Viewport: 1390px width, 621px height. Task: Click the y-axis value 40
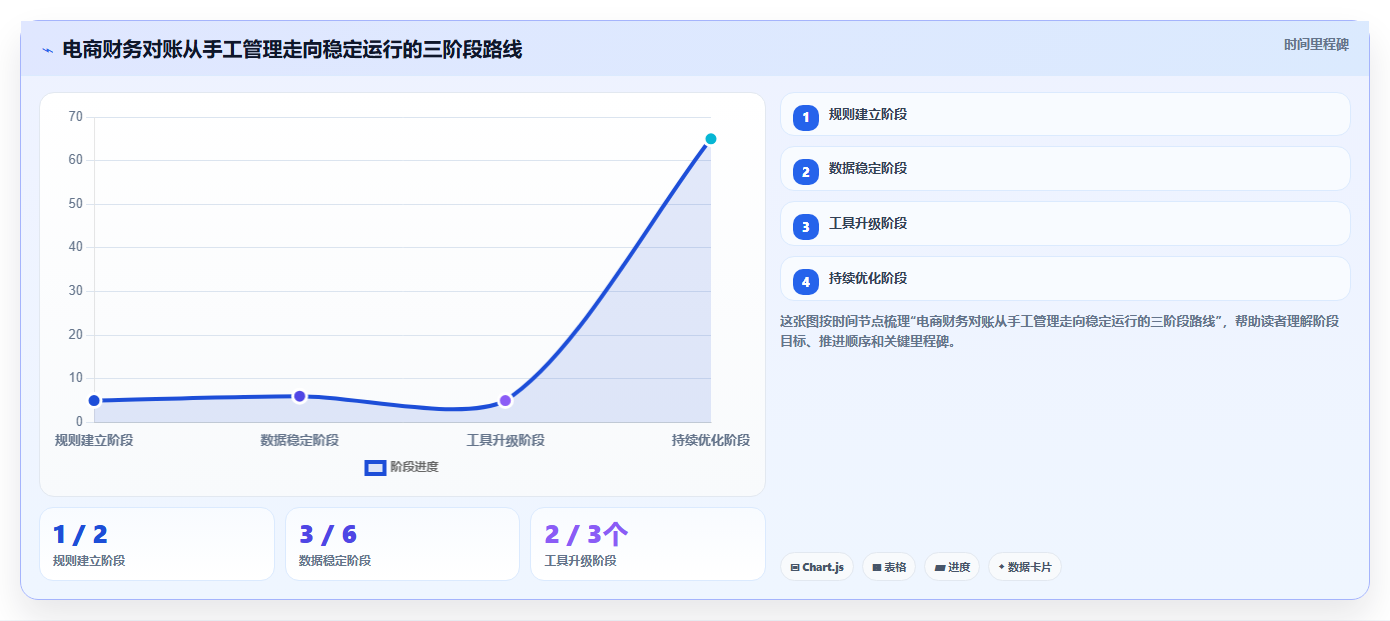point(76,247)
